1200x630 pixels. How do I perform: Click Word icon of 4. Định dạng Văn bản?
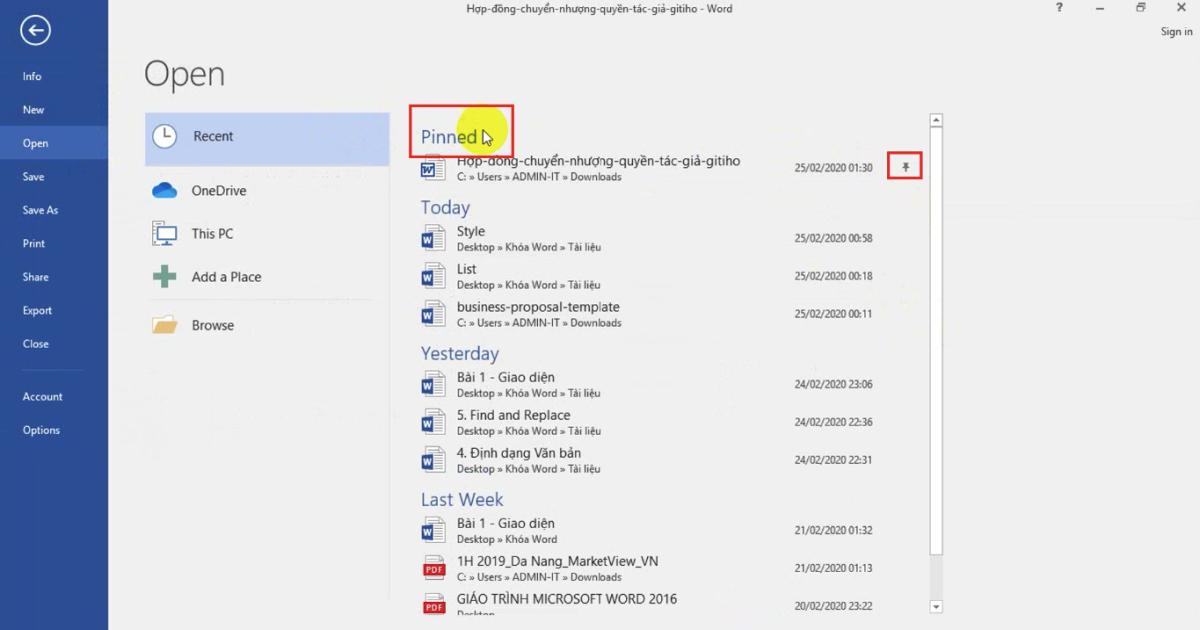[433, 460]
